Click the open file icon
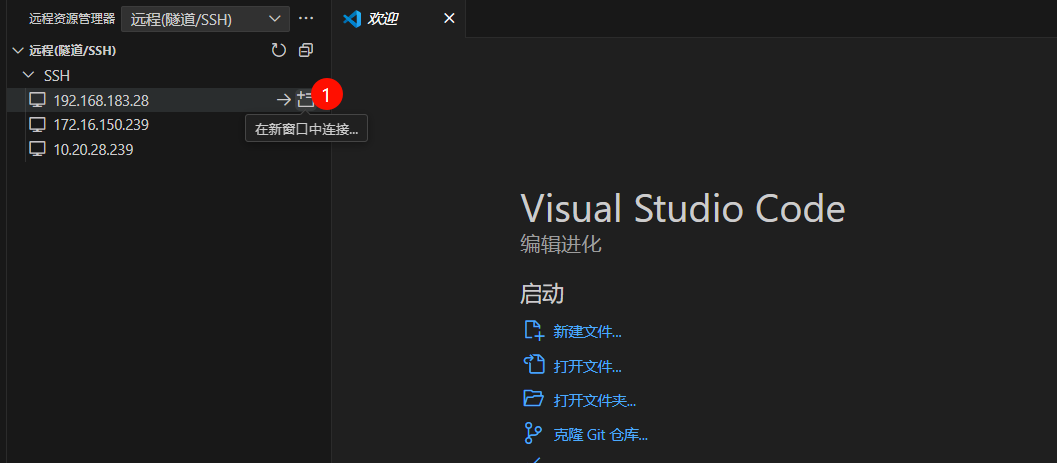This screenshot has height=463, width=1057. (533, 365)
